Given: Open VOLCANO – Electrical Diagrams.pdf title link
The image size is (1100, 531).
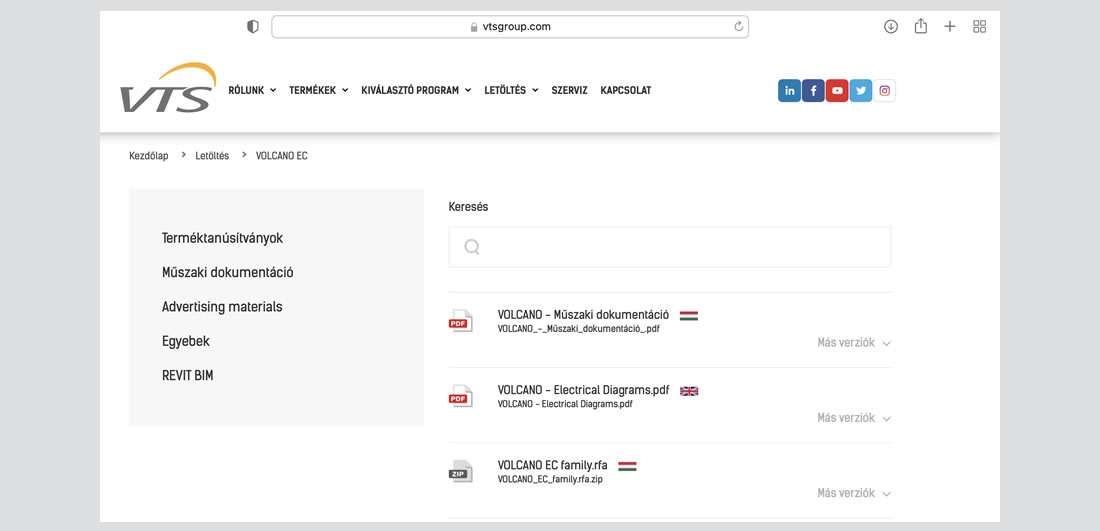Looking at the screenshot, I should click(x=584, y=390).
